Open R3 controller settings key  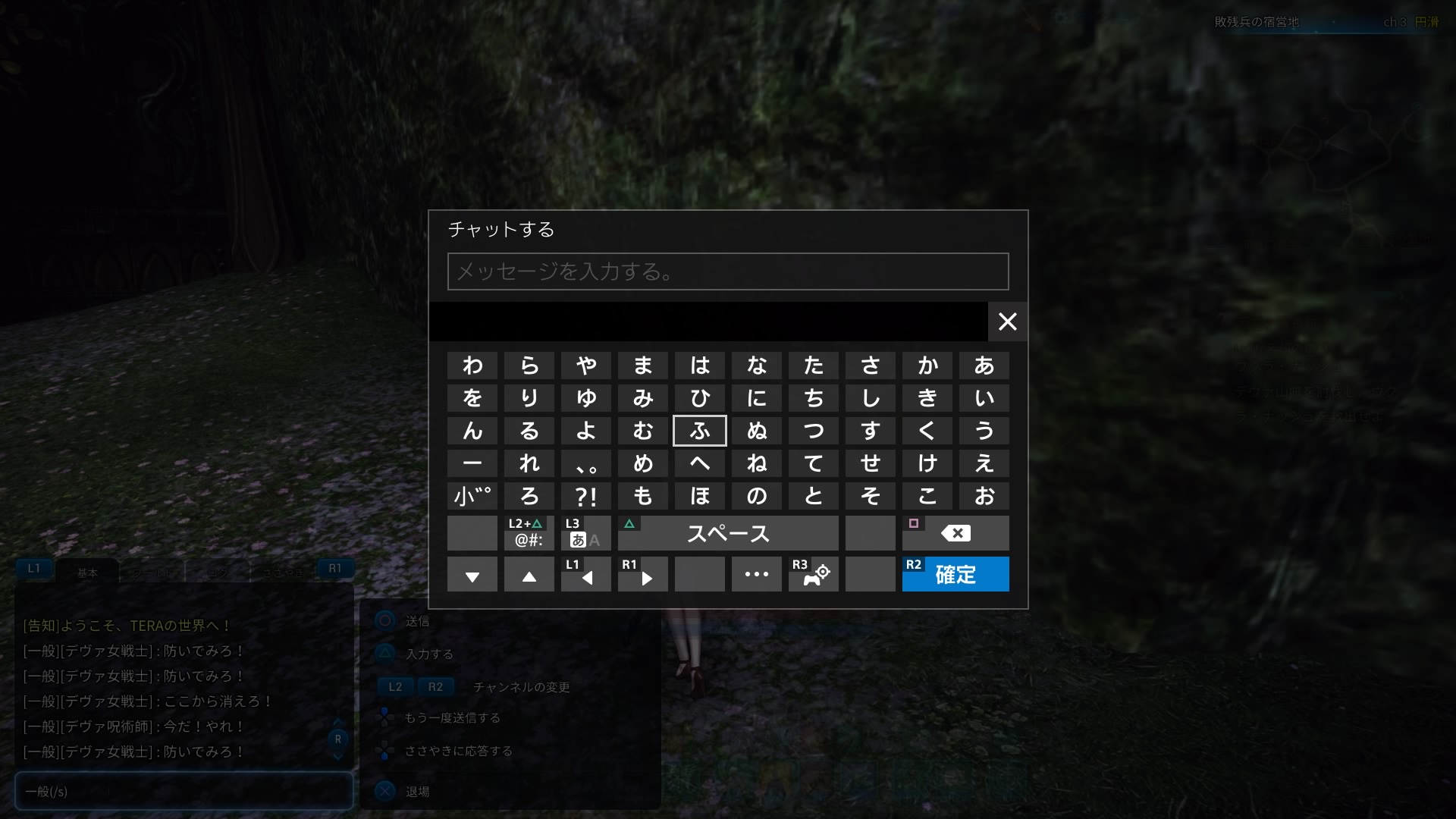(814, 574)
